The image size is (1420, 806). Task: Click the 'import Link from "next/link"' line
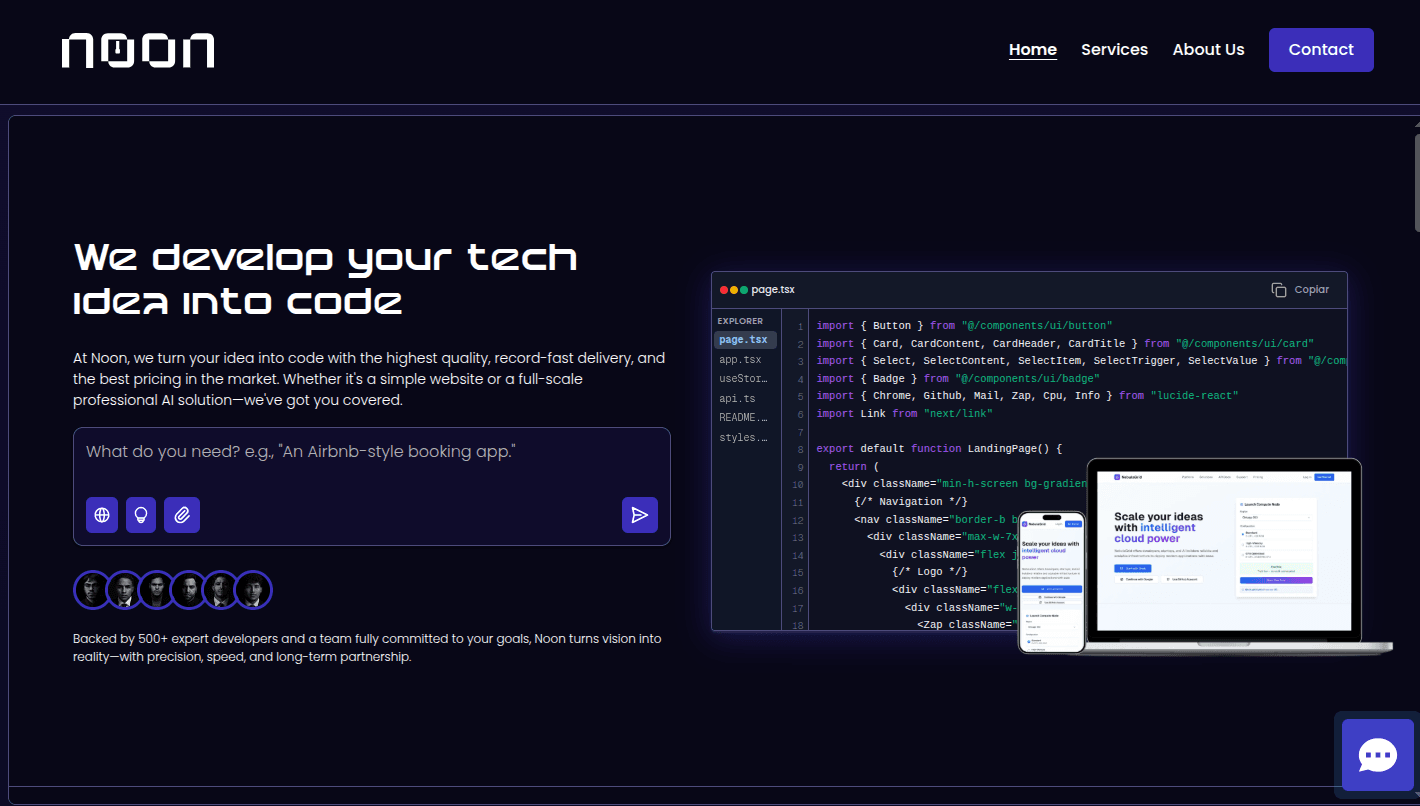pyautogui.click(x=904, y=413)
